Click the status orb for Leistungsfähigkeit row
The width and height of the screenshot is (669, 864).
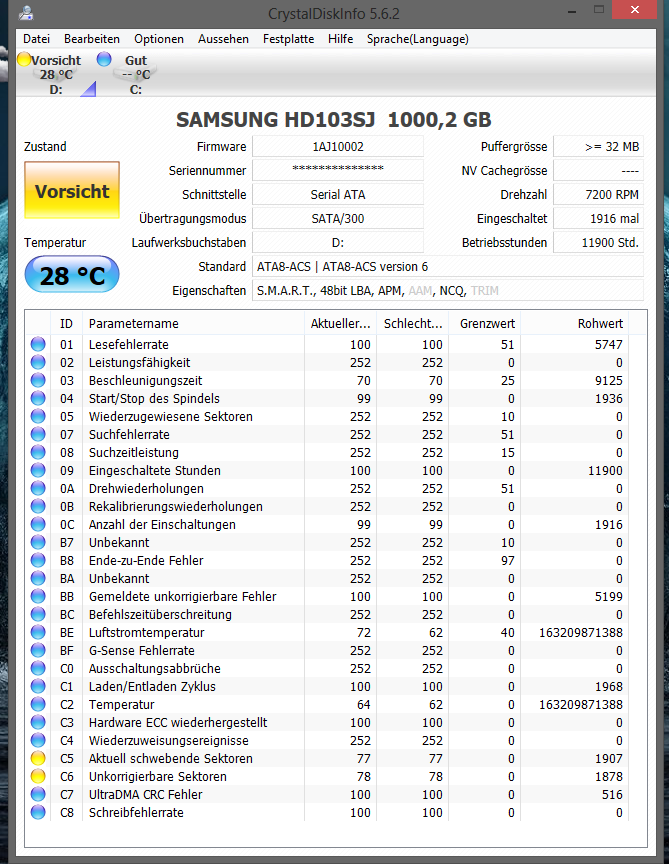pos(38,363)
